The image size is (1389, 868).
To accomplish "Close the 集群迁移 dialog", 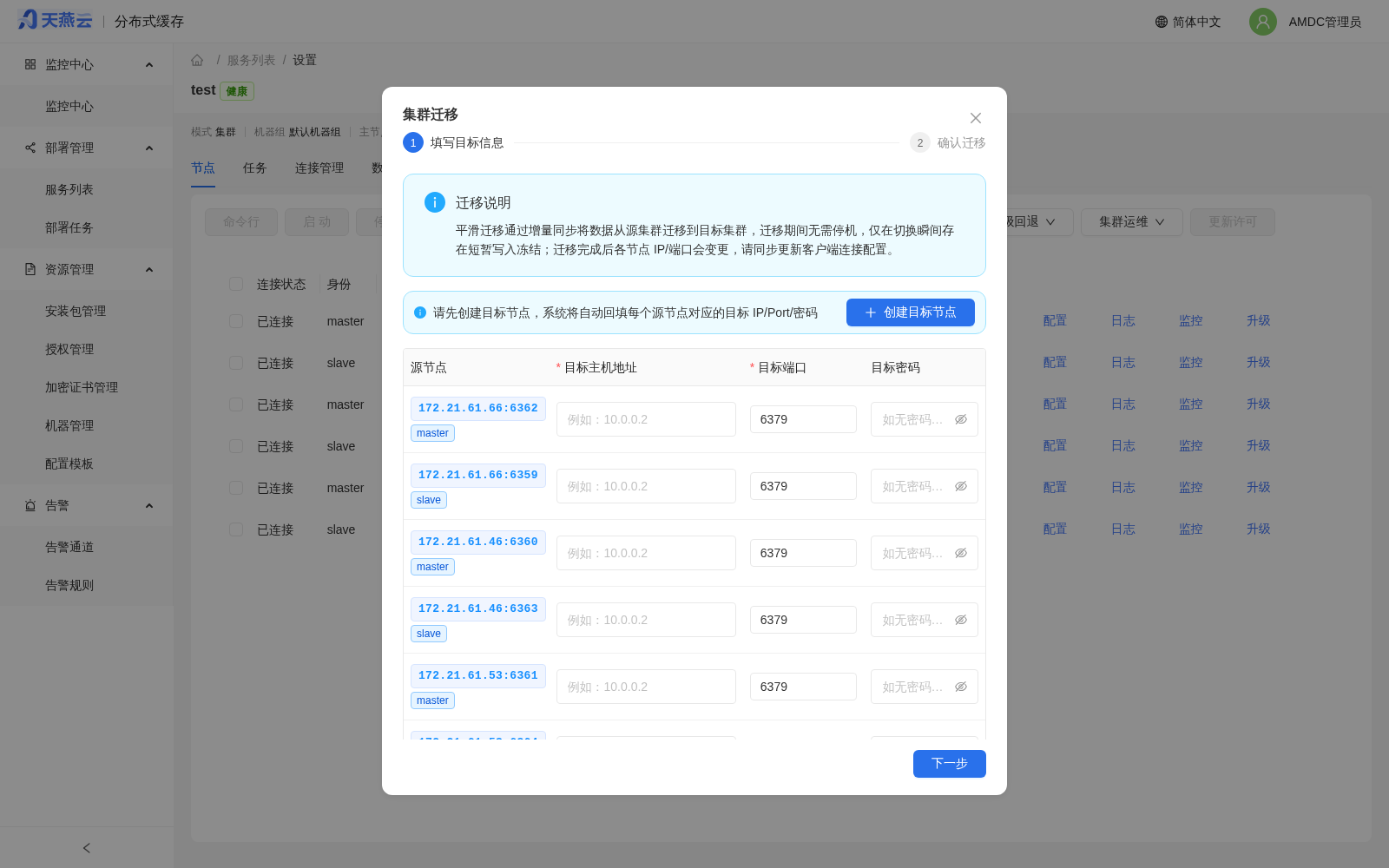I will coord(976,118).
